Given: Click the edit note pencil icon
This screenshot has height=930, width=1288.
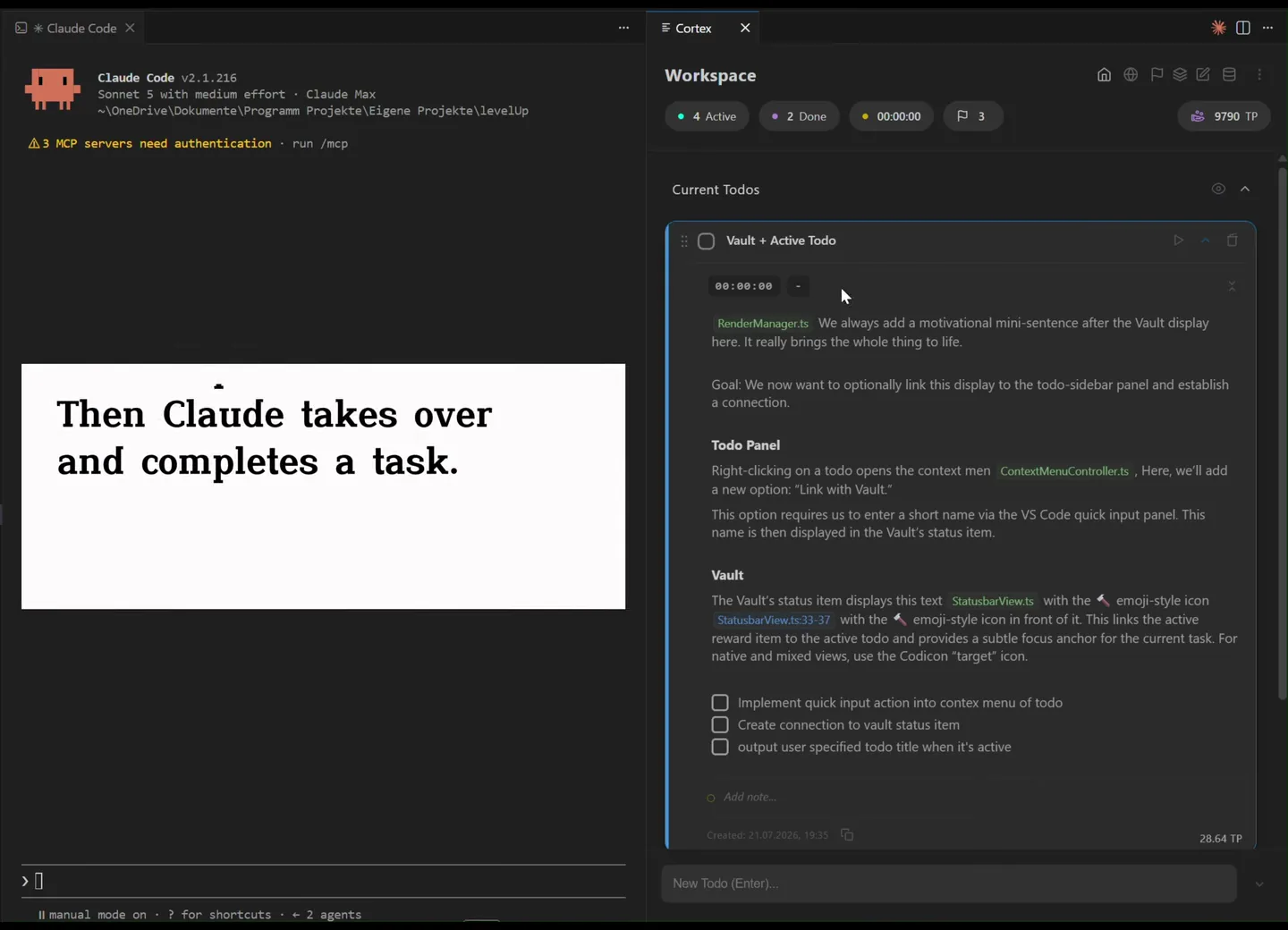Looking at the screenshot, I should click(1203, 75).
